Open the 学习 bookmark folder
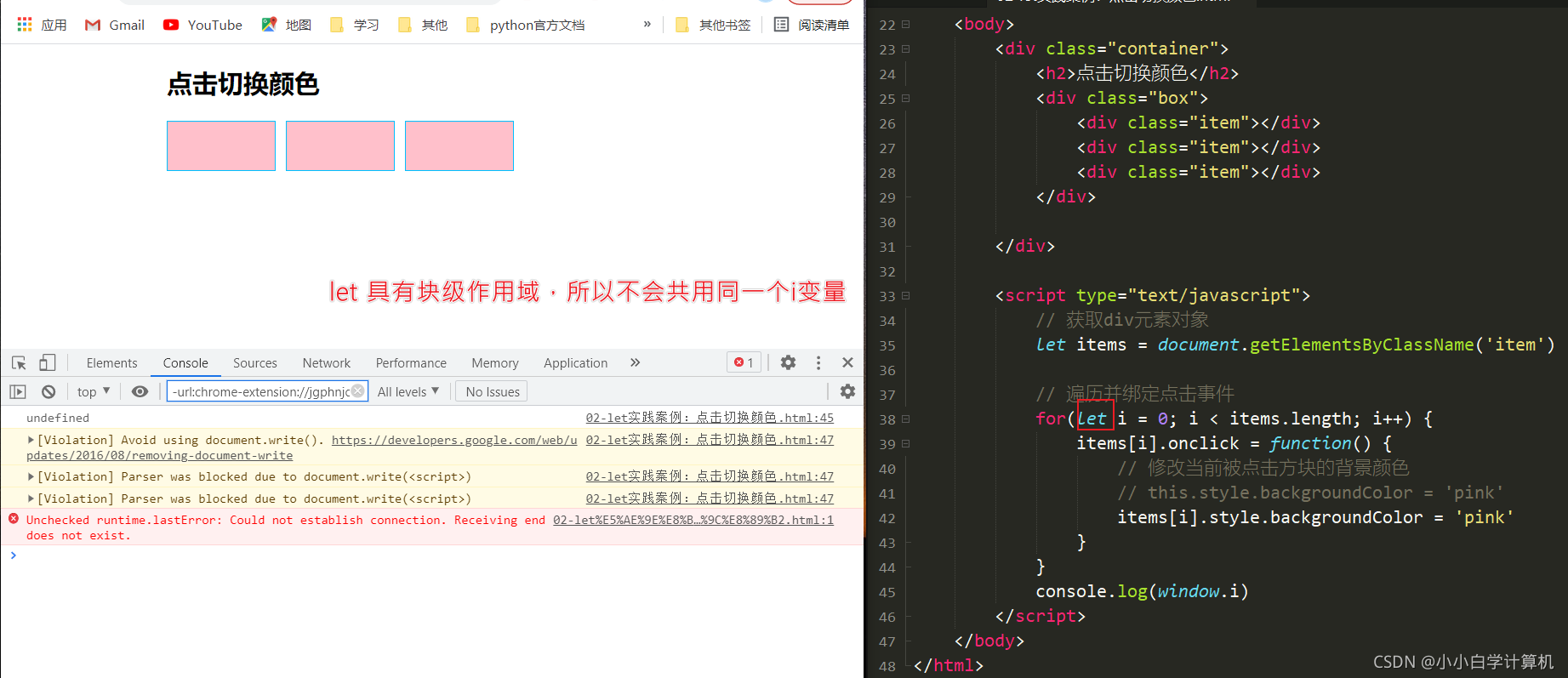This screenshot has height=678, width=1568. pyautogui.click(x=354, y=25)
